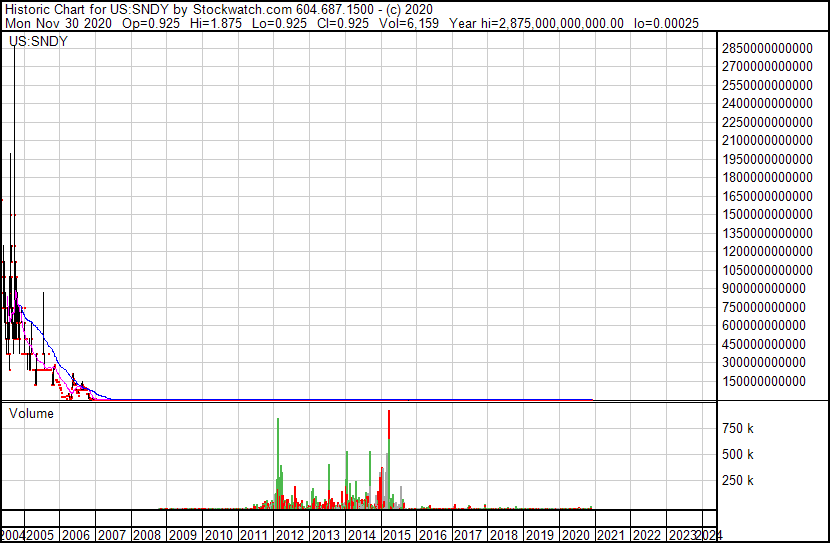Select the 2021 year label on the time axis
830x543 pixels.
coord(611,536)
